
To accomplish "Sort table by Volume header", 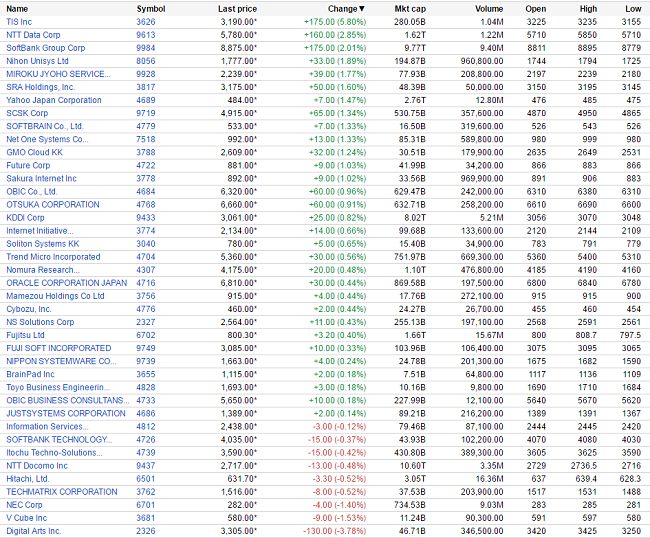I will [x=489, y=9].
